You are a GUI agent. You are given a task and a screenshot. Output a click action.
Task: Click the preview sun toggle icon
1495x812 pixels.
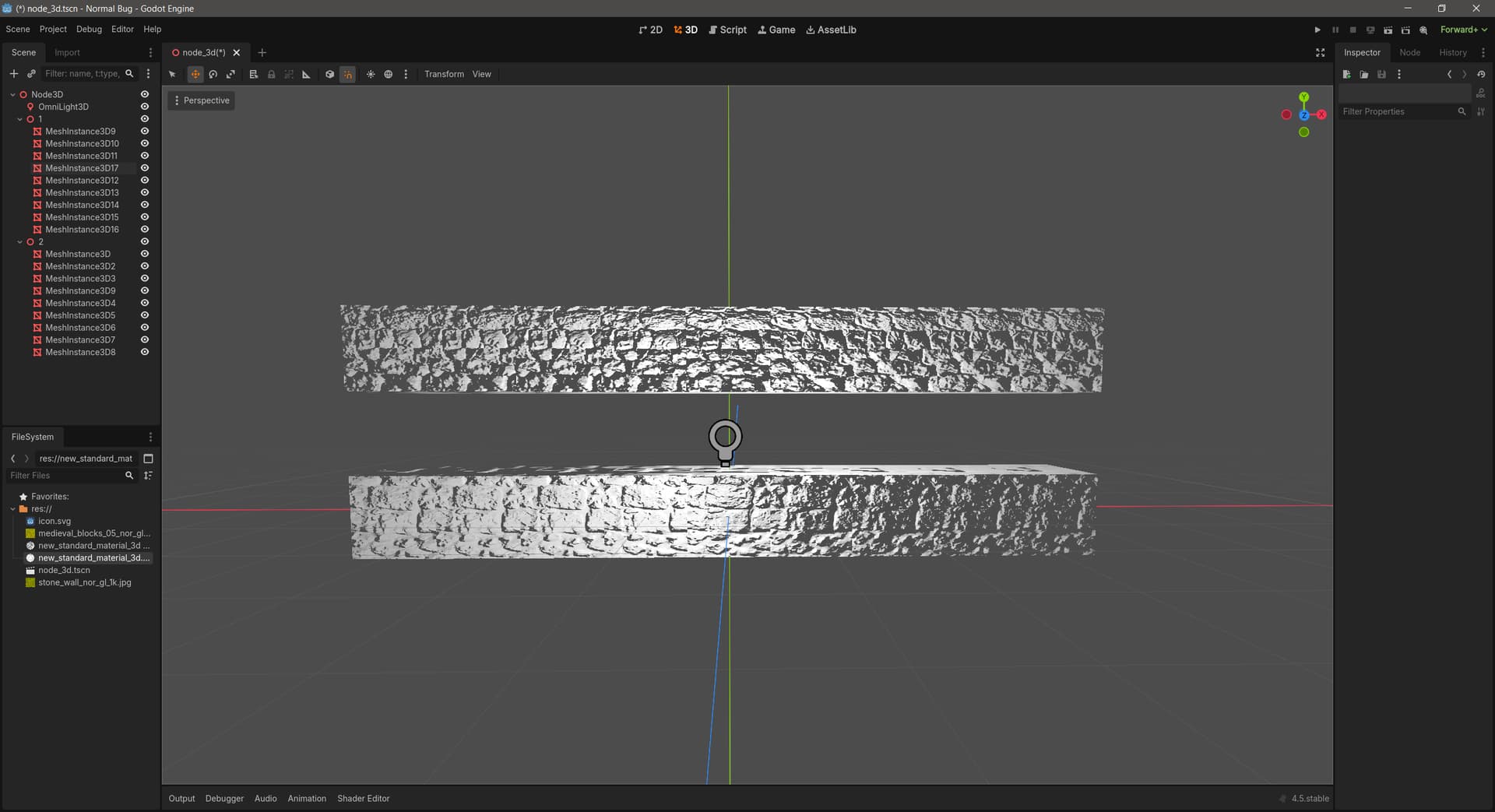[371, 75]
